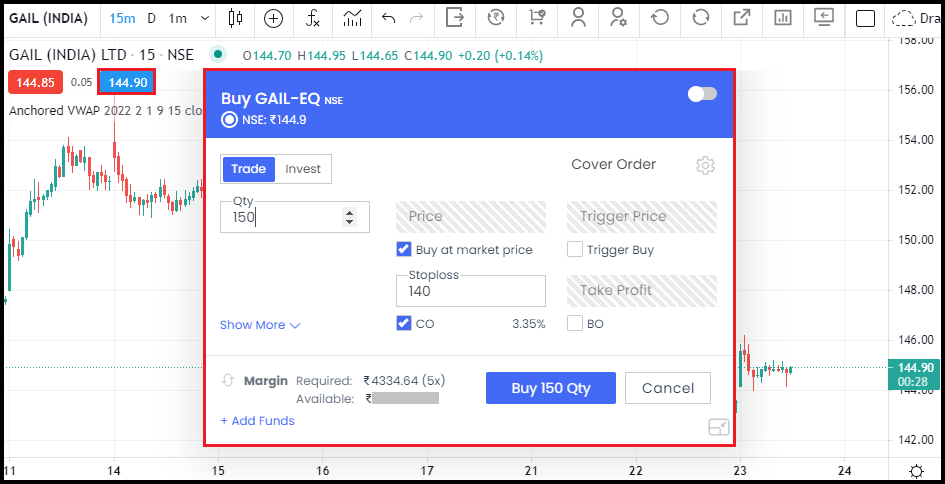Click in the Qty input field
This screenshot has width=945, height=484.
295,217
